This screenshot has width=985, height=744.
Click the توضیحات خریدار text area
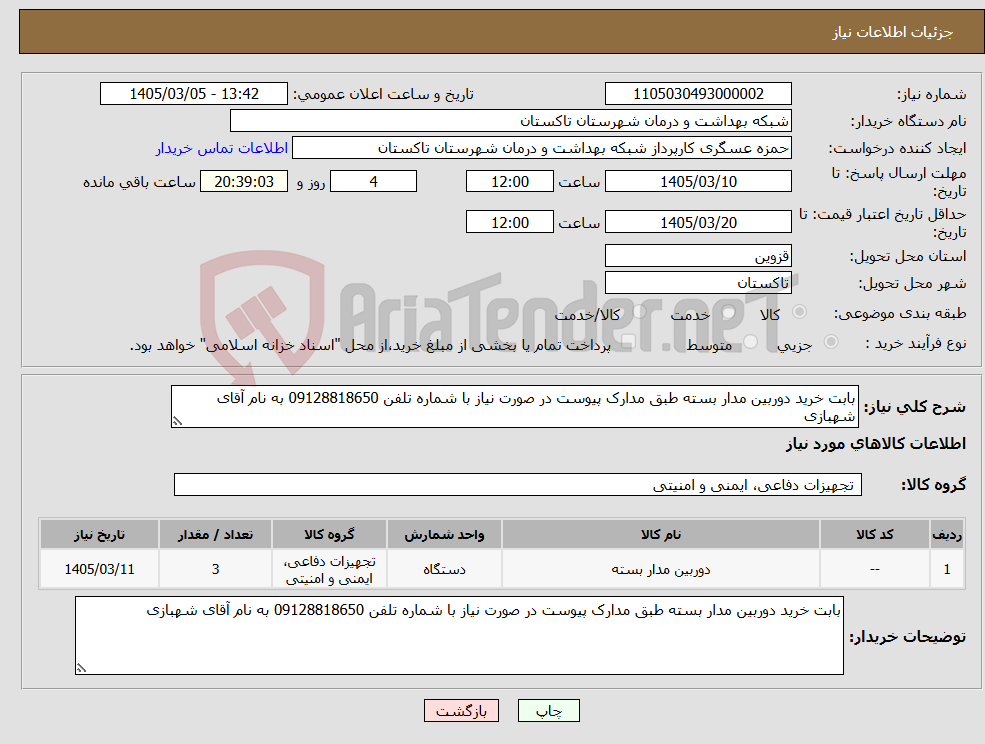pyautogui.click(x=459, y=636)
